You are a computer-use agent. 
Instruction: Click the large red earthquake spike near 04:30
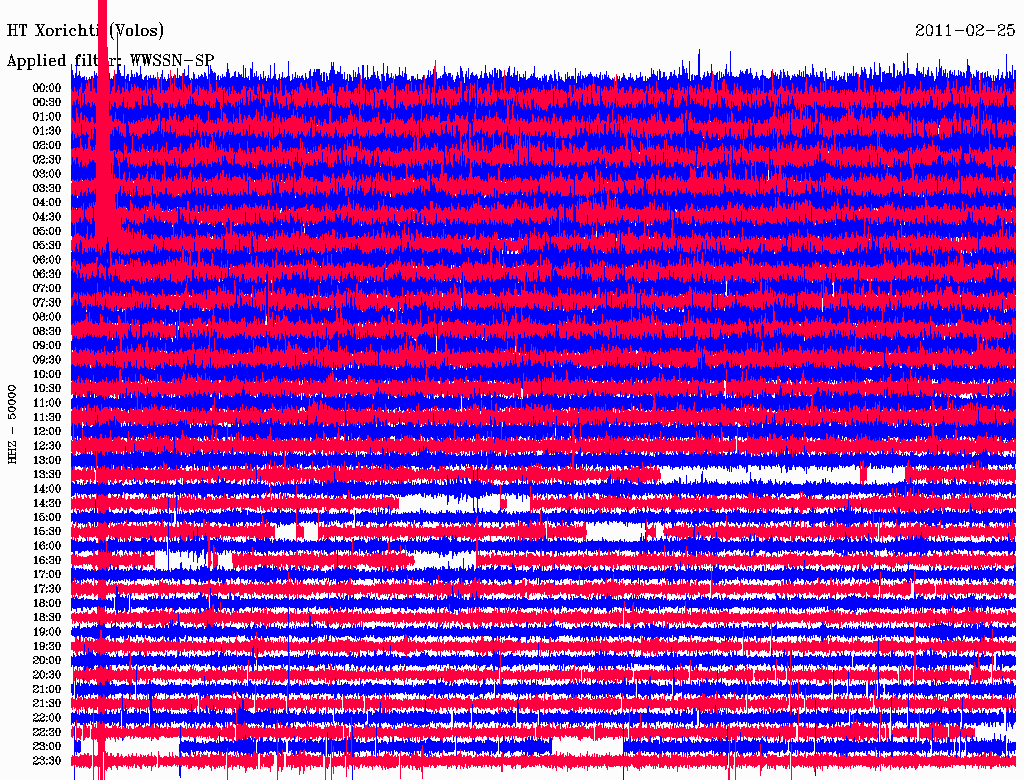[x=105, y=200]
